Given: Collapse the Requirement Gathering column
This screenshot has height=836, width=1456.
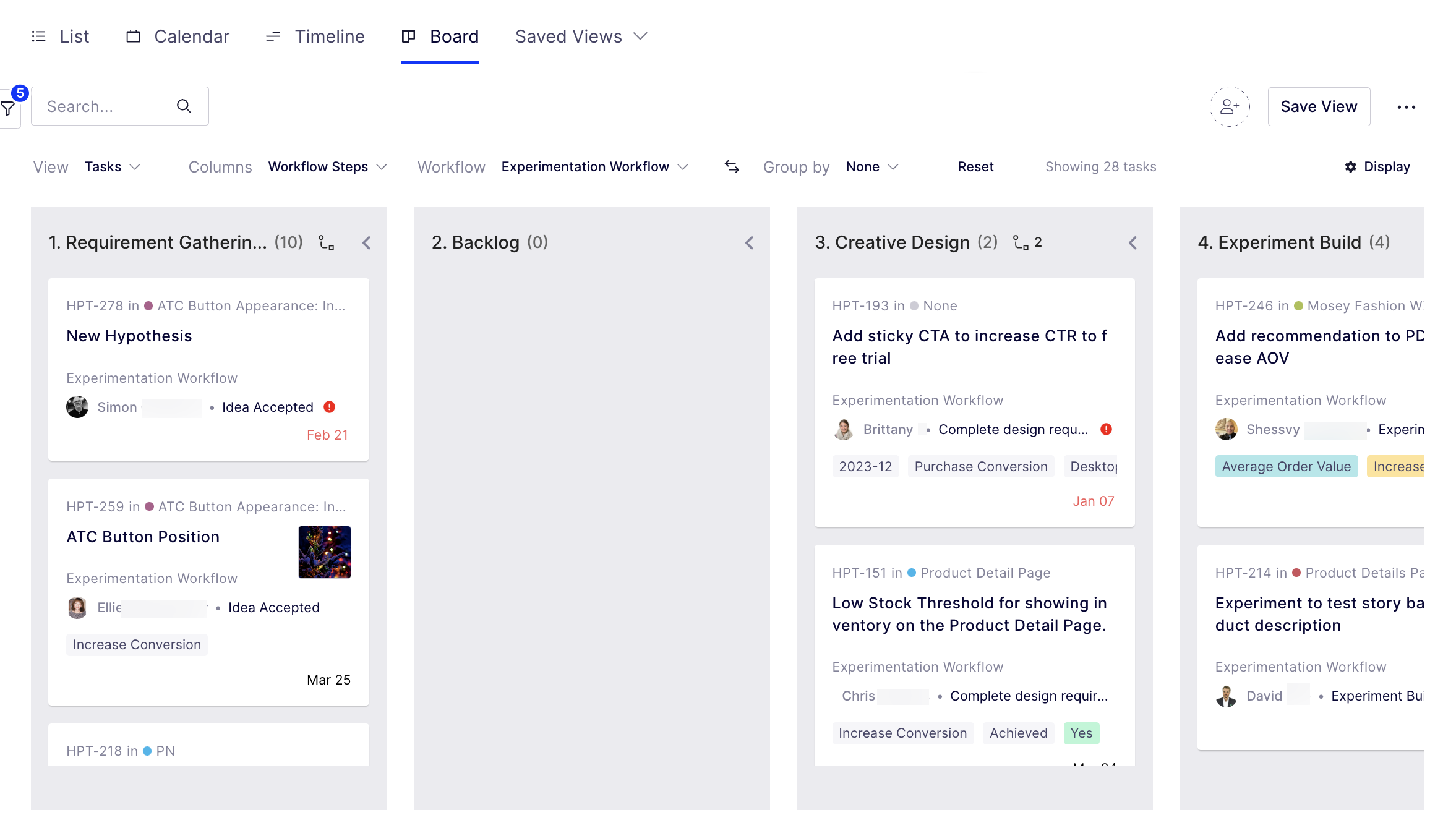Looking at the screenshot, I should (x=366, y=243).
